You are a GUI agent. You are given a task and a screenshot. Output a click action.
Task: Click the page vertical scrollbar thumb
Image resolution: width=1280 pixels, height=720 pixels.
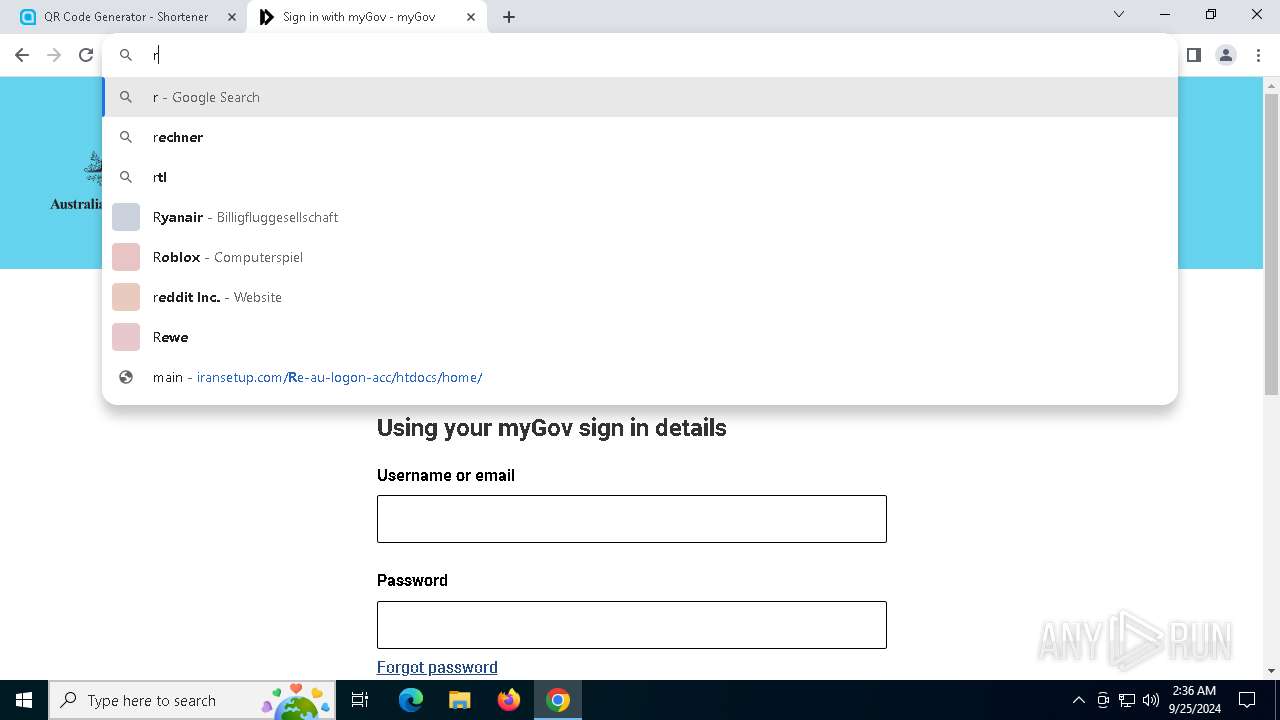pyautogui.click(x=1271, y=244)
